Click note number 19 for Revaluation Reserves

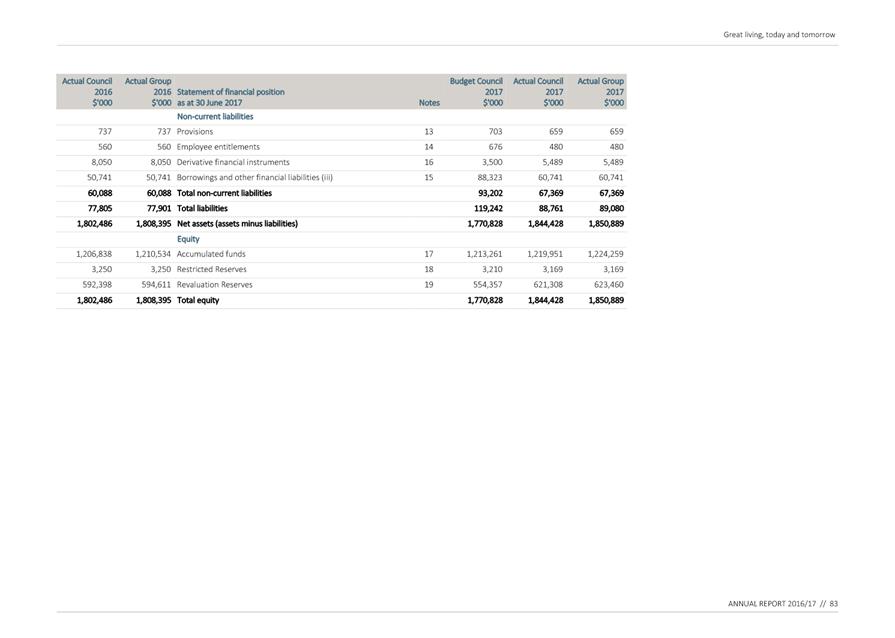(x=429, y=285)
